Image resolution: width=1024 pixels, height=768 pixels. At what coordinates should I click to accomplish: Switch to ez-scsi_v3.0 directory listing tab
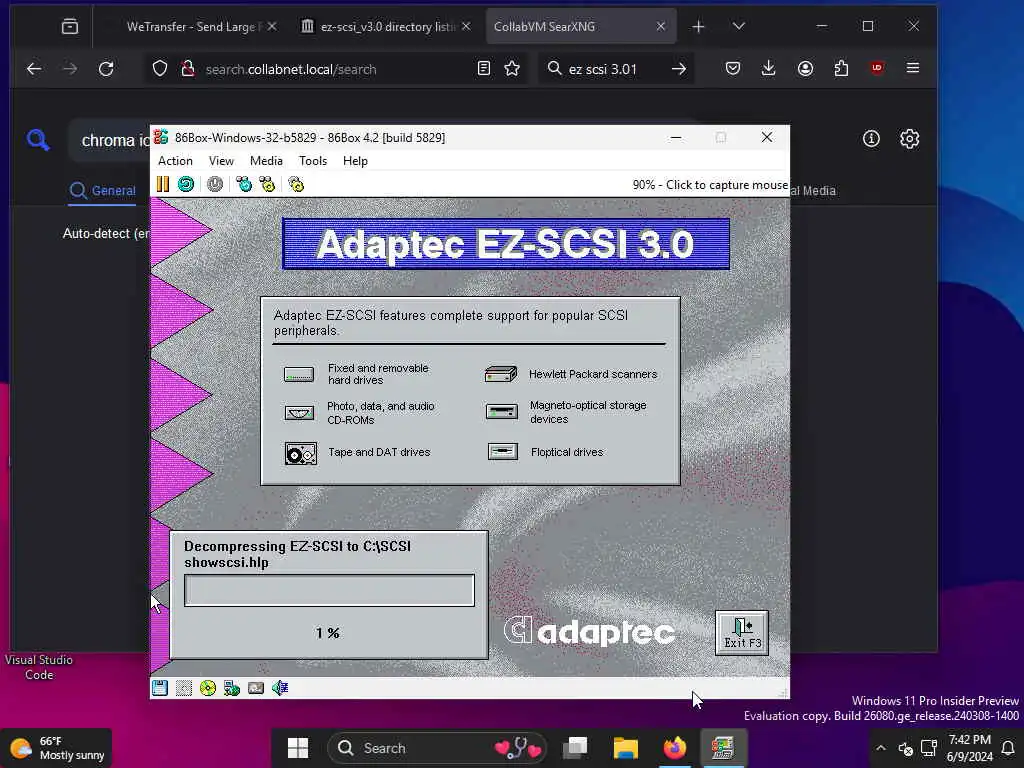pyautogui.click(x=385, y=27)
